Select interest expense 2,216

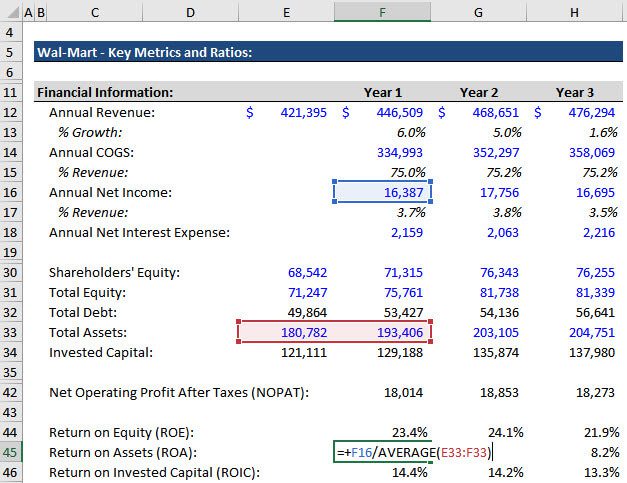tap(599, 232)
